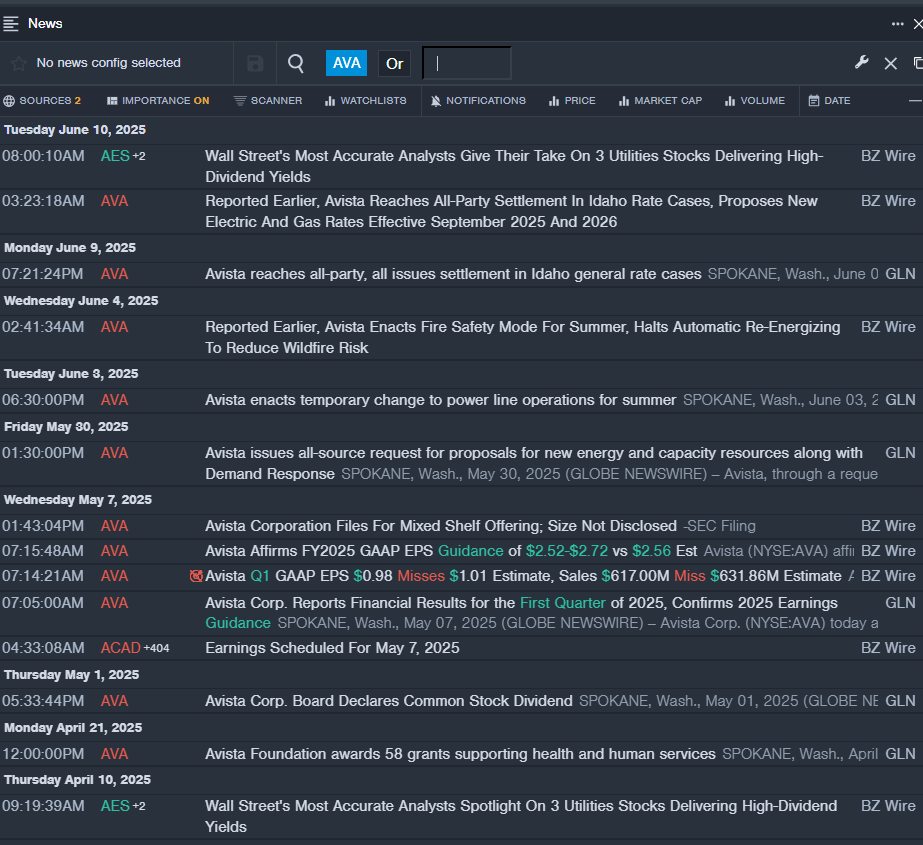Open the Volume filter
Image resolution: width=923 pixels, height=845 pixels.
pyautogui.click(x=755, y=101)
